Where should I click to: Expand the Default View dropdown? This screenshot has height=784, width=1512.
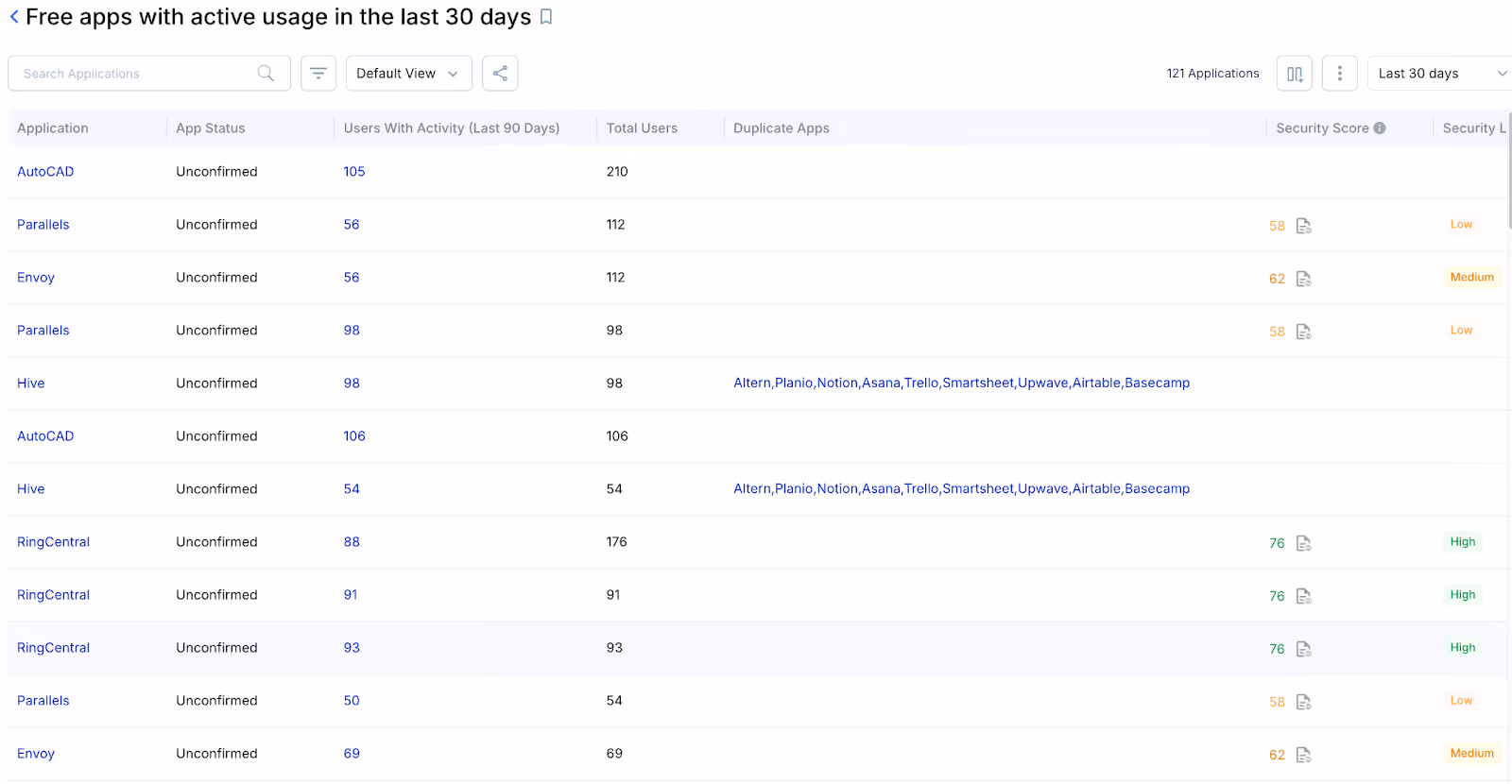pos(409,73)
